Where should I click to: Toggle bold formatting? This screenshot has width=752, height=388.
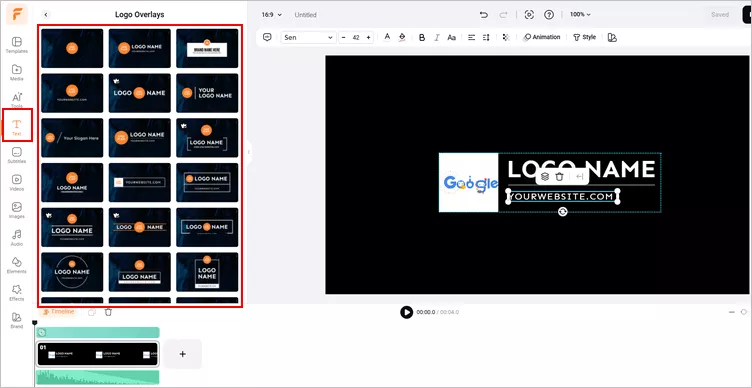point(422,37)
